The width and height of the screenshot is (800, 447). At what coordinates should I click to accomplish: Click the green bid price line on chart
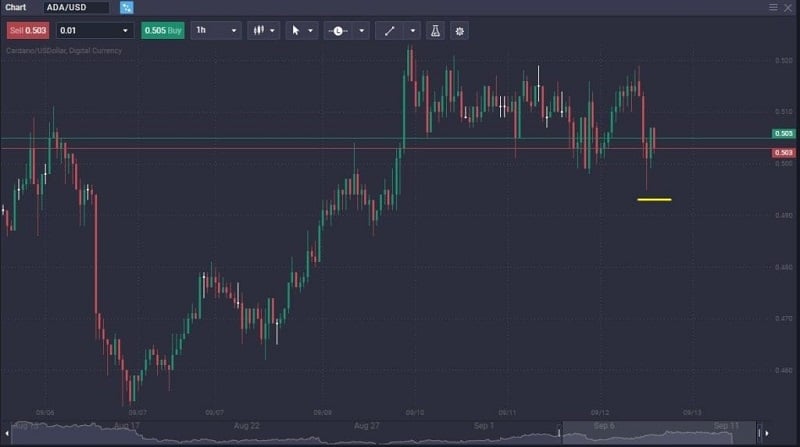(386, 138)
